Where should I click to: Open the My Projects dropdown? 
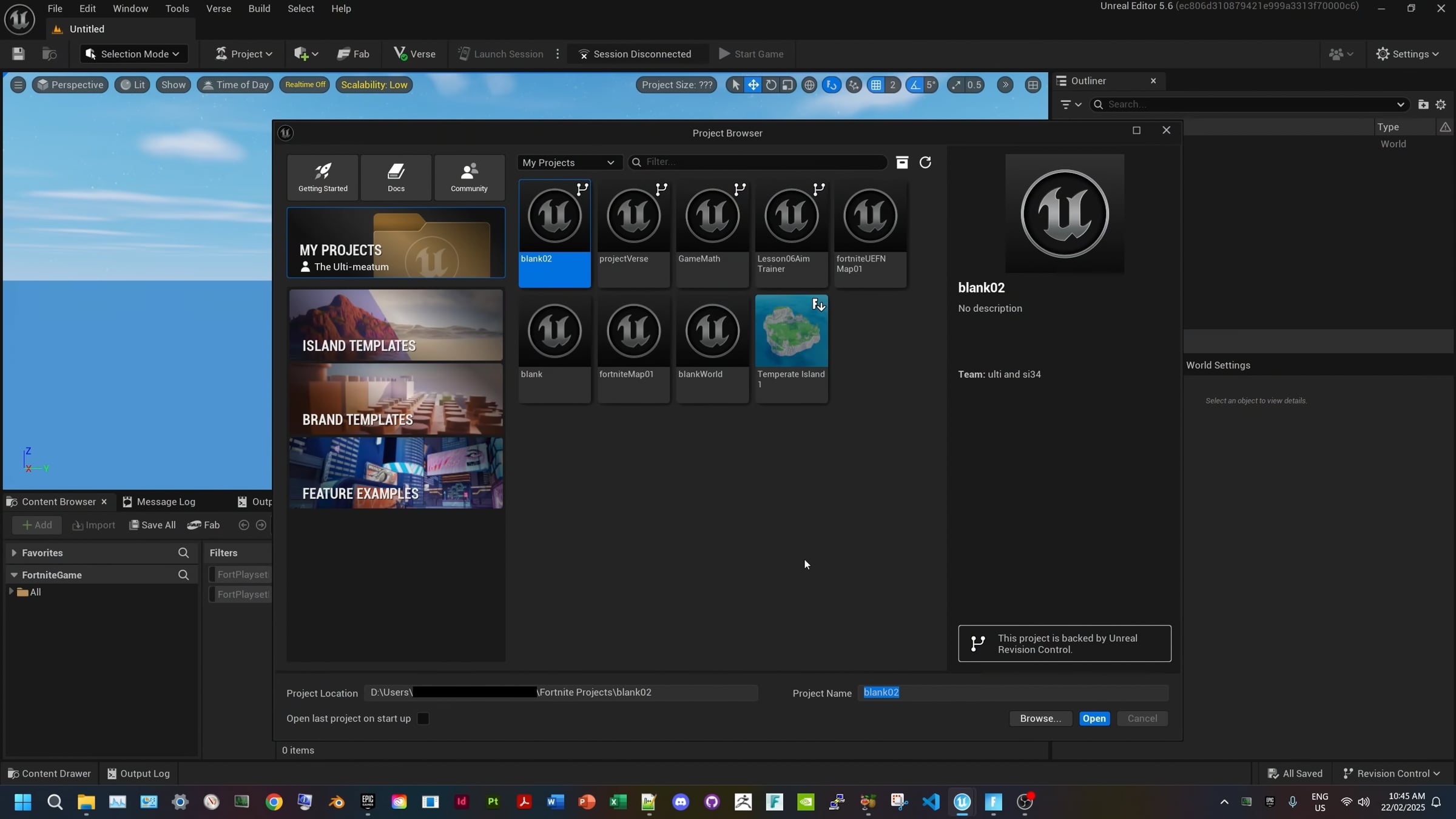(x=568, y=162)
